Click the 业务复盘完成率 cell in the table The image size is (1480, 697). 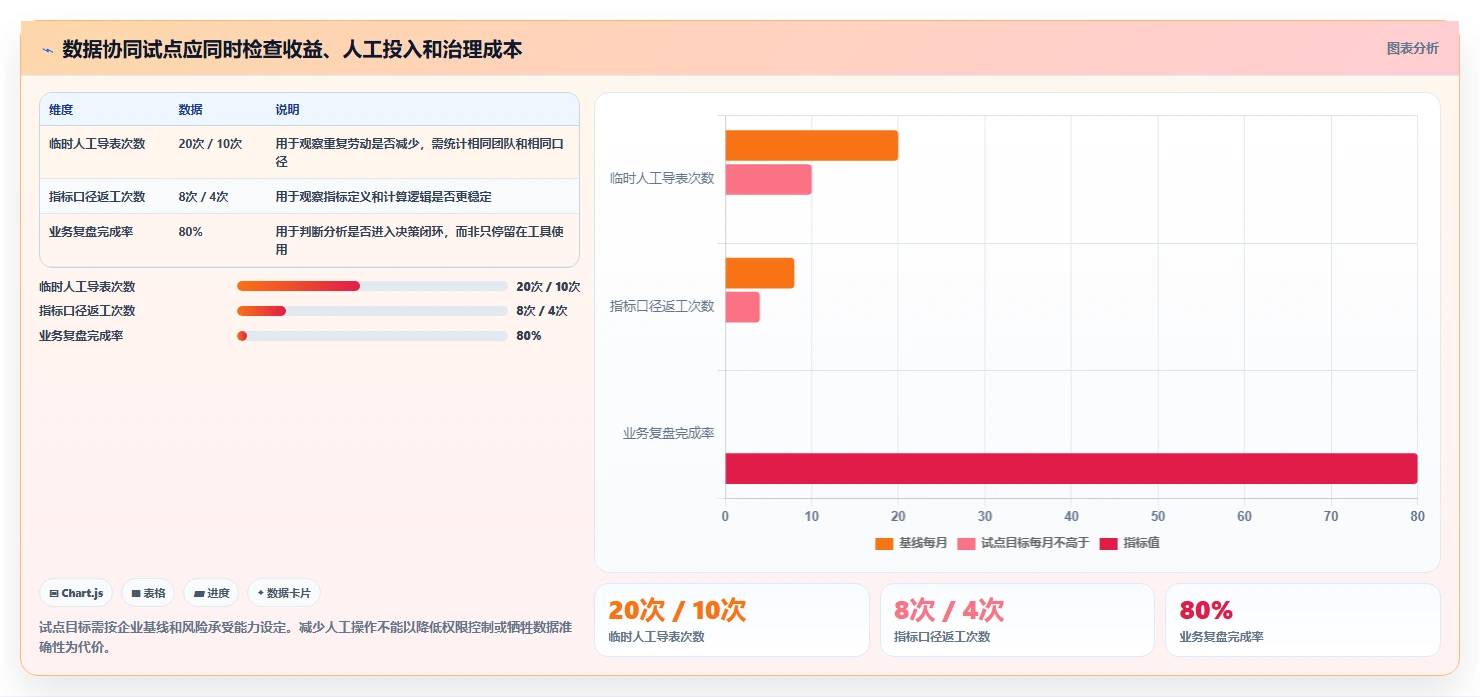click(91, 232)
